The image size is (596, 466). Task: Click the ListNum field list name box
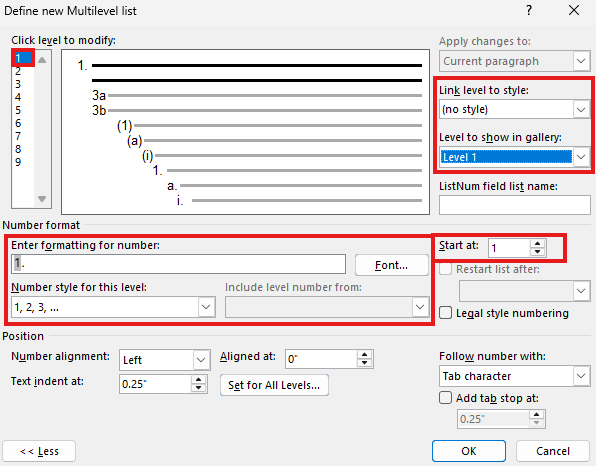pos(514,205)
